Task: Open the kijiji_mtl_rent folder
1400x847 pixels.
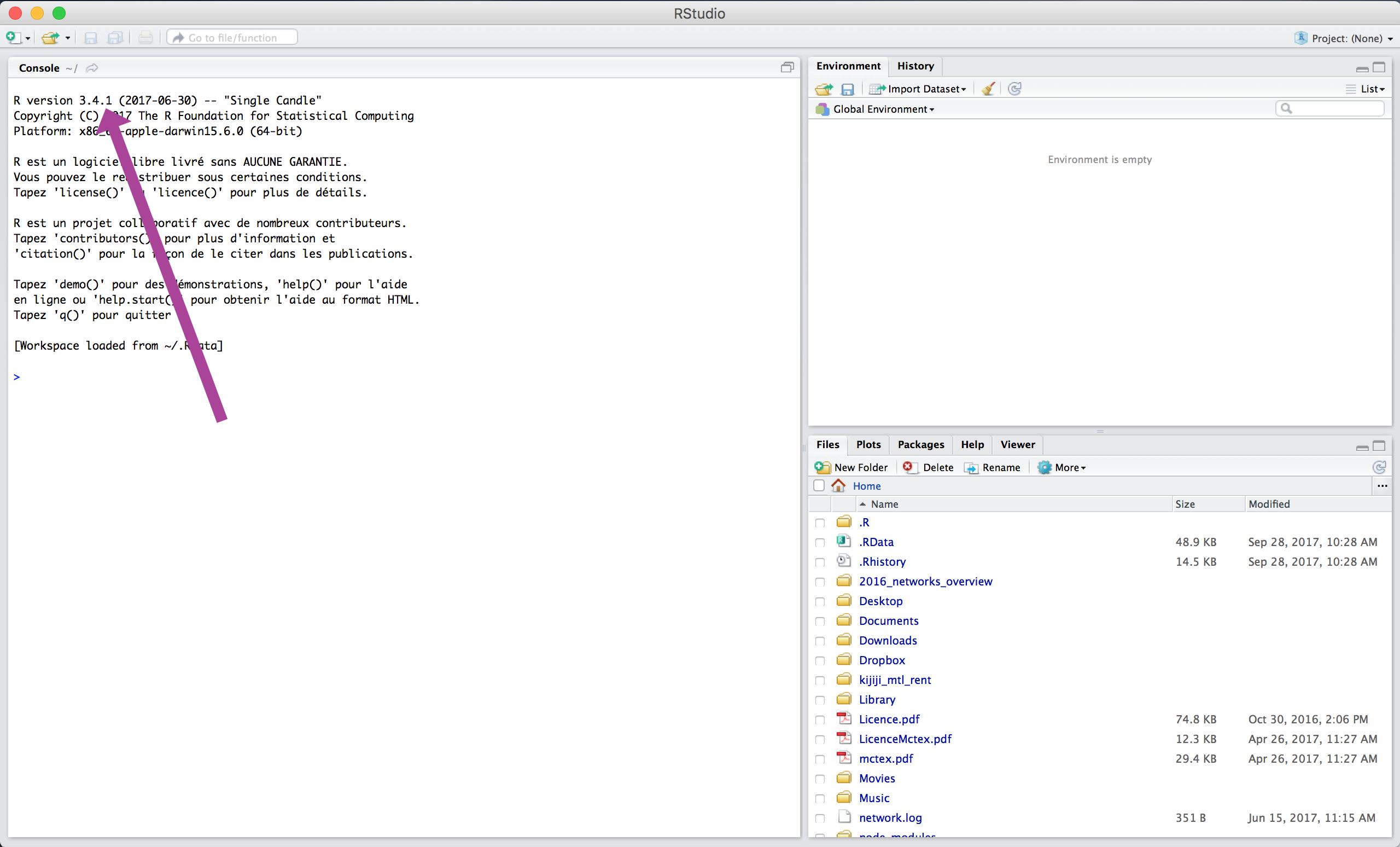Action: point(895,680)
